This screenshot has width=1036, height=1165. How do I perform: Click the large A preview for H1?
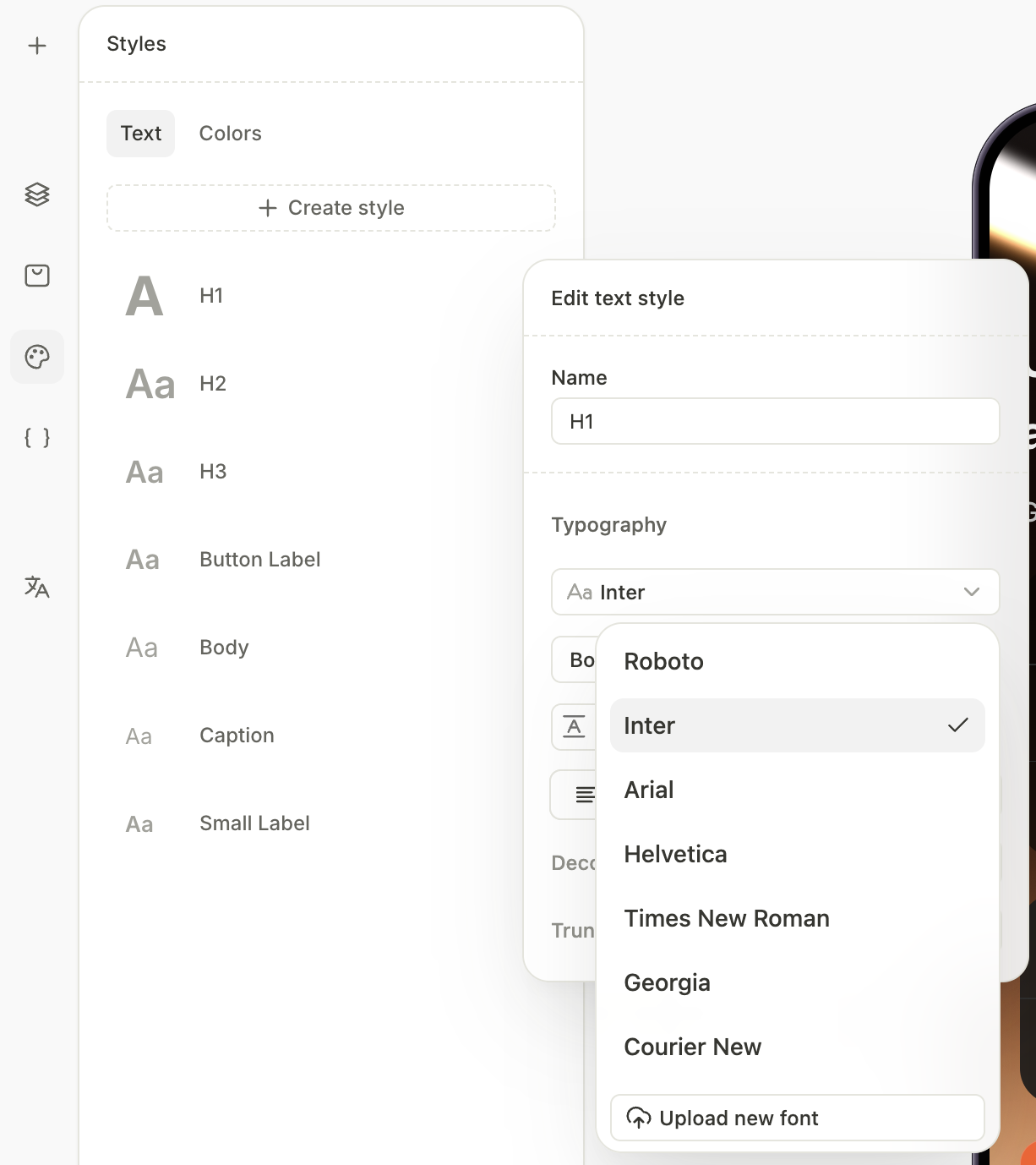[144, 296]
